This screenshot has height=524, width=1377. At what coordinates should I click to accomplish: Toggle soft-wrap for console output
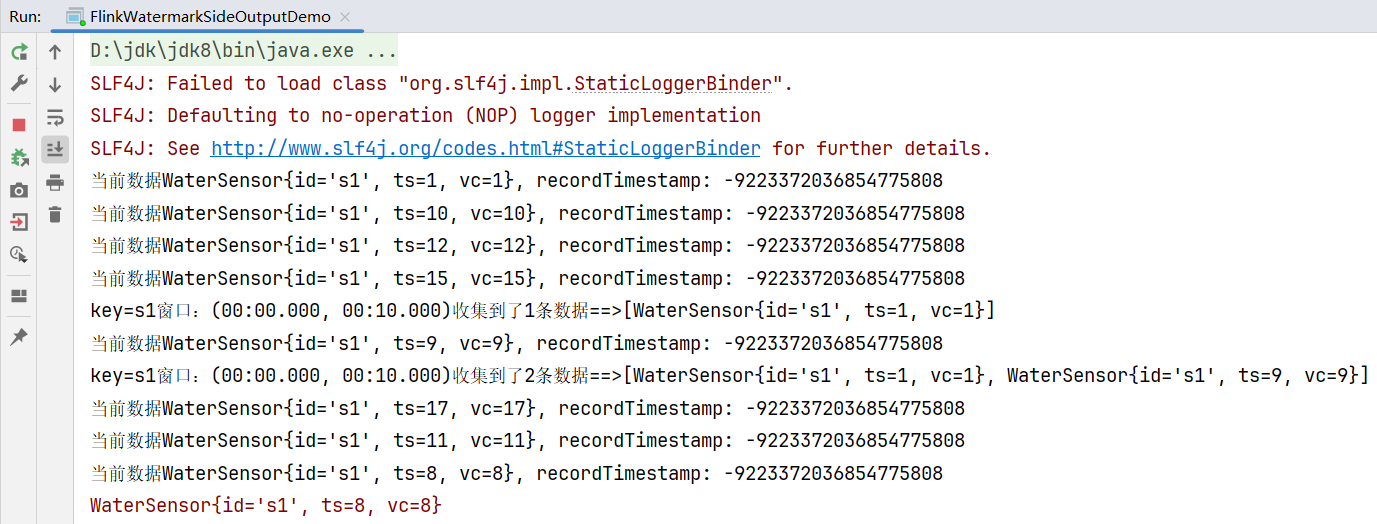point(55,117)
